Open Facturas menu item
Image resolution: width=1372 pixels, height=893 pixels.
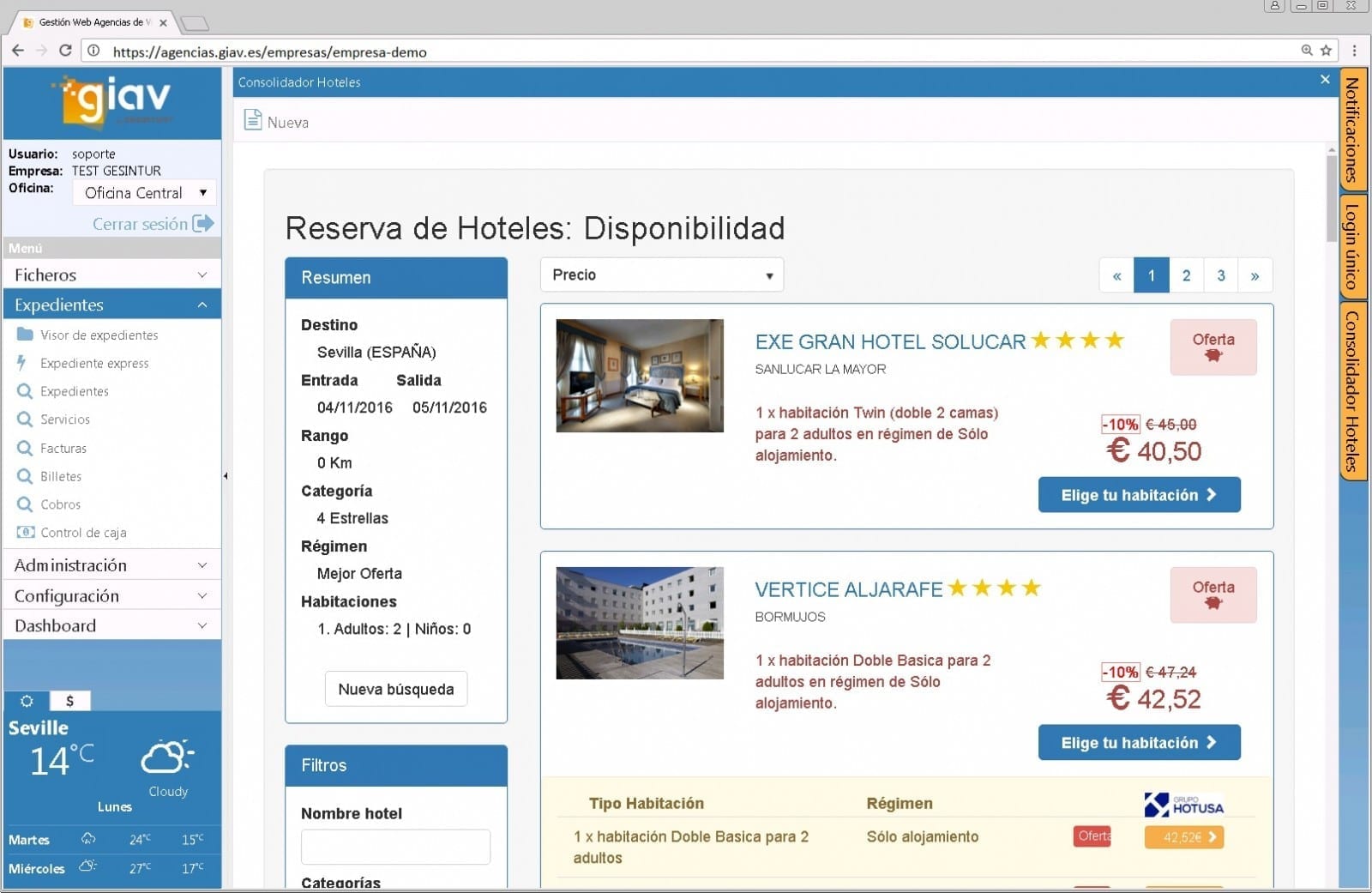pyautogui.click(x=63, y=448)
